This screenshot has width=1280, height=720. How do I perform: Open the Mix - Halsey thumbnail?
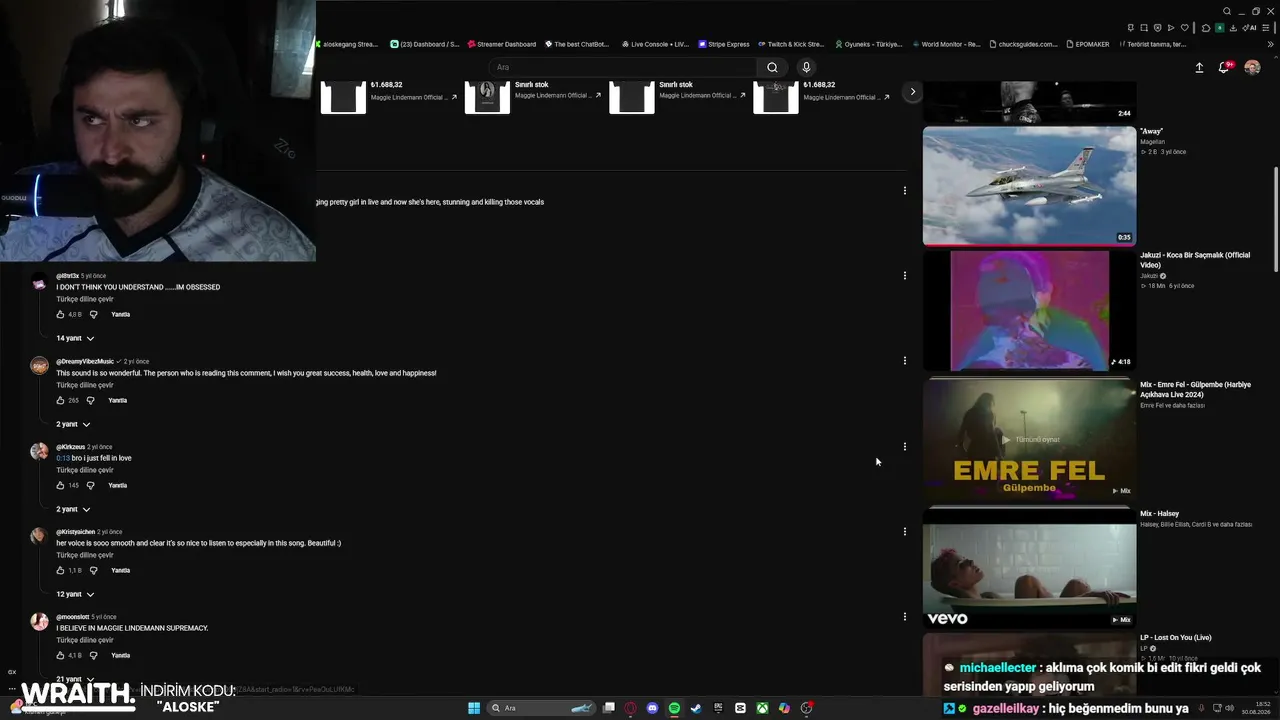(x=1029, y=568)
